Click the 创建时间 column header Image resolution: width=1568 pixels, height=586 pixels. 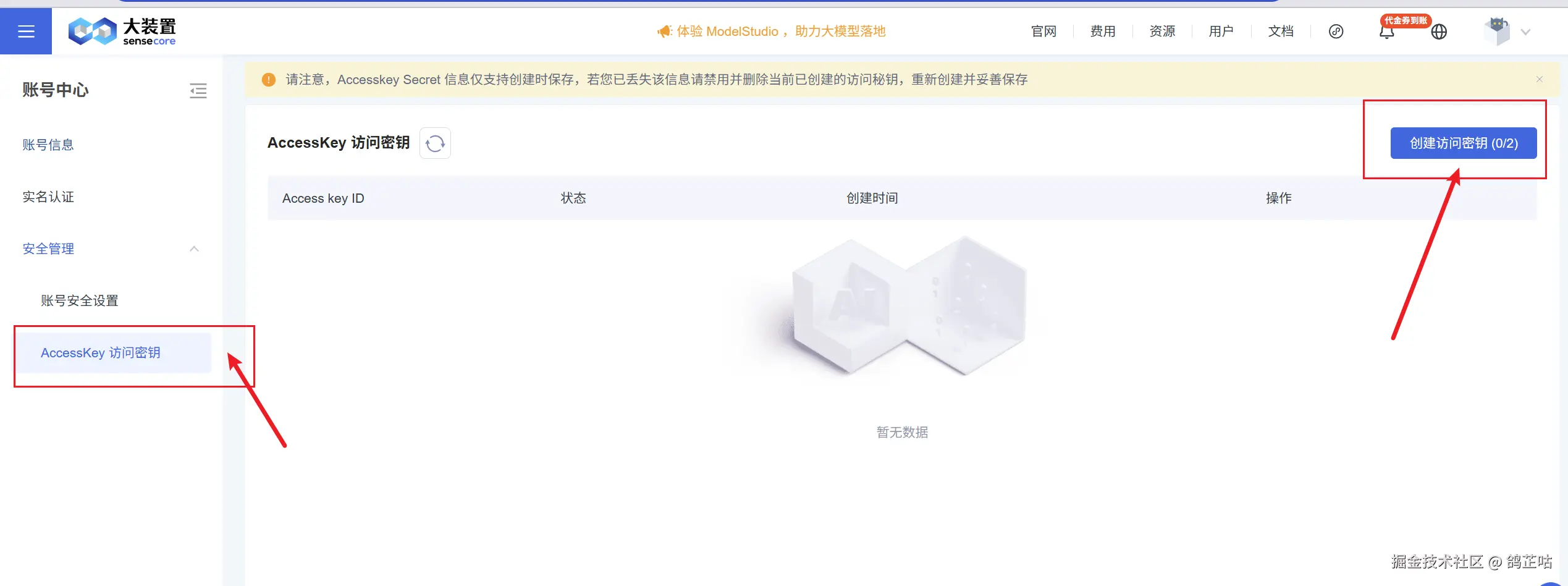click(872, 198)
